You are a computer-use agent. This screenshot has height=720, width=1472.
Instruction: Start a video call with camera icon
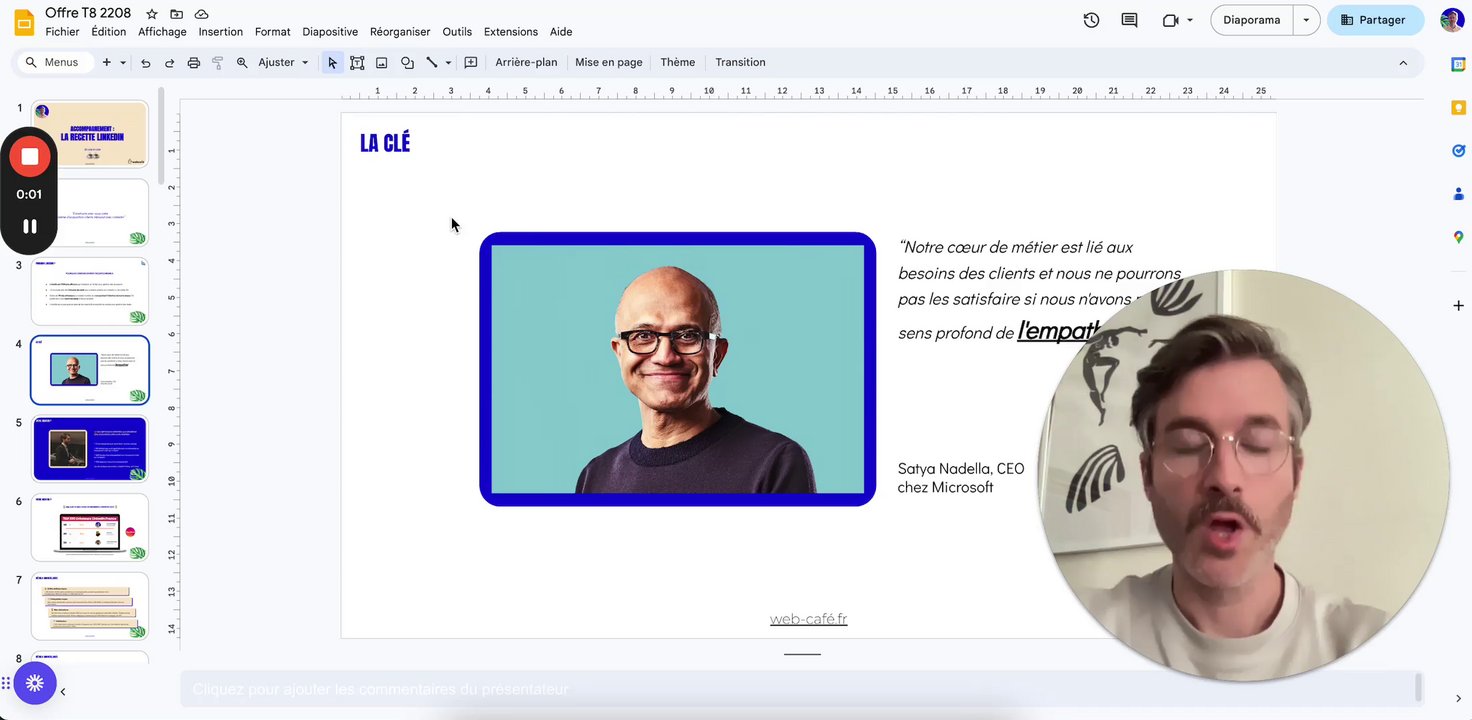pyautogui.click(x=1171, y=20)
